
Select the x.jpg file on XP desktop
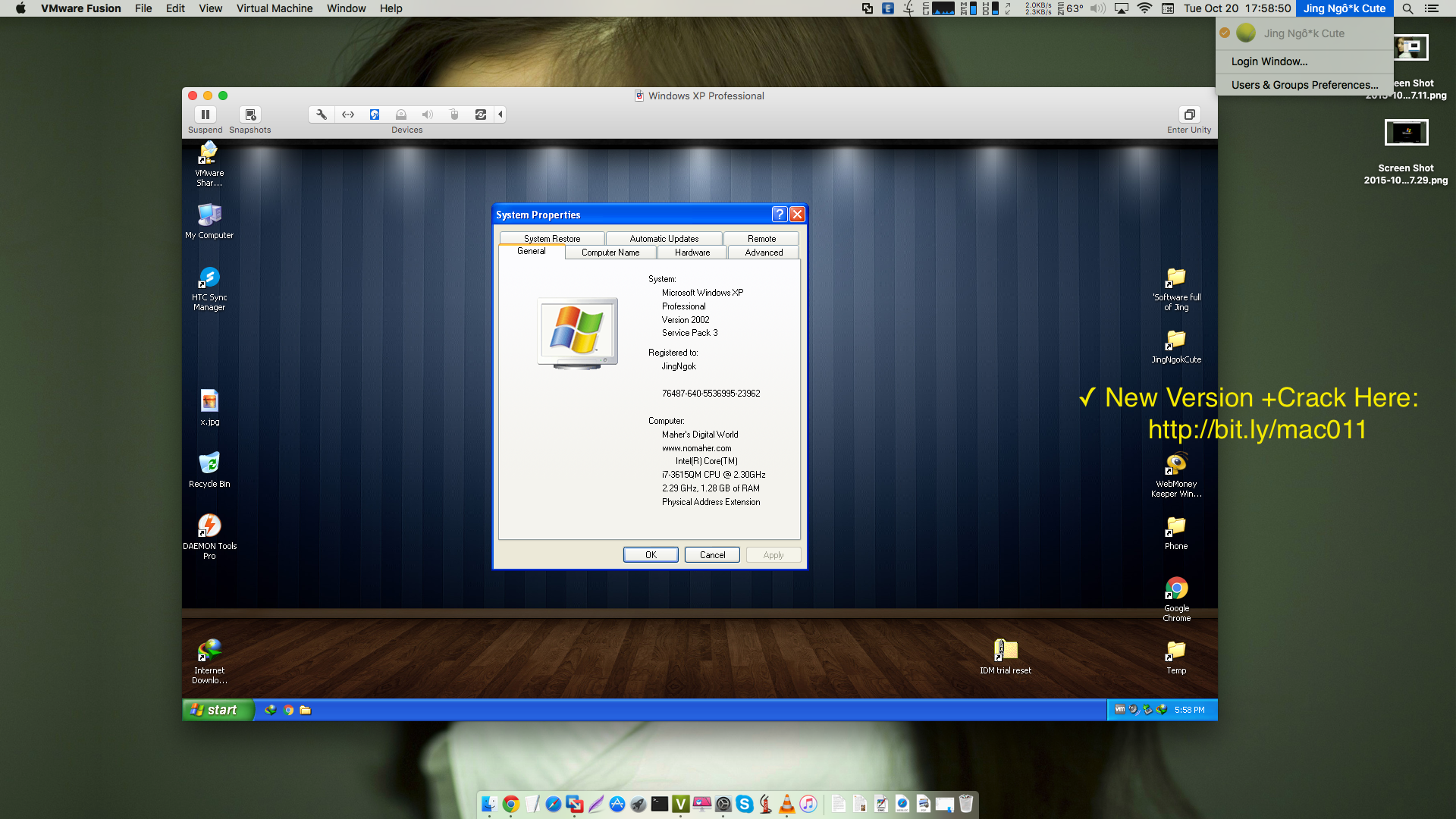[x=209, y=407]
